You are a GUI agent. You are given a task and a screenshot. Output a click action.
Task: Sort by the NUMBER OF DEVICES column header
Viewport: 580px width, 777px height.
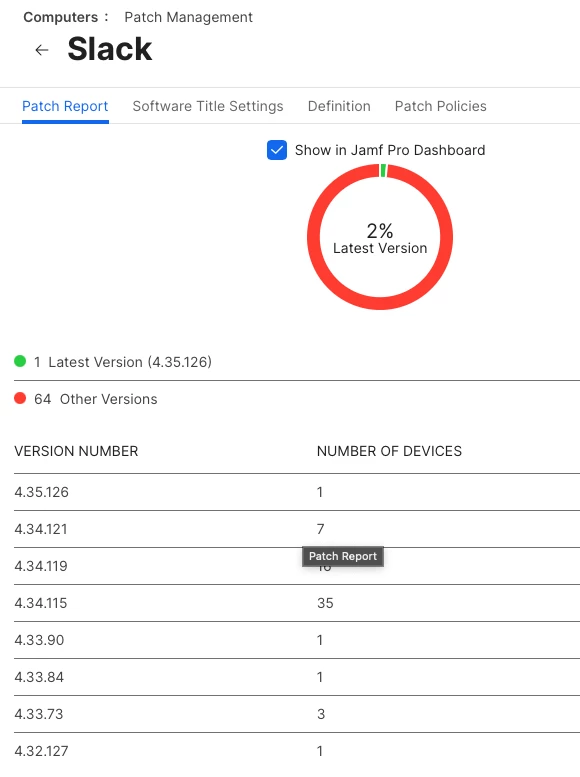(389, 451)
